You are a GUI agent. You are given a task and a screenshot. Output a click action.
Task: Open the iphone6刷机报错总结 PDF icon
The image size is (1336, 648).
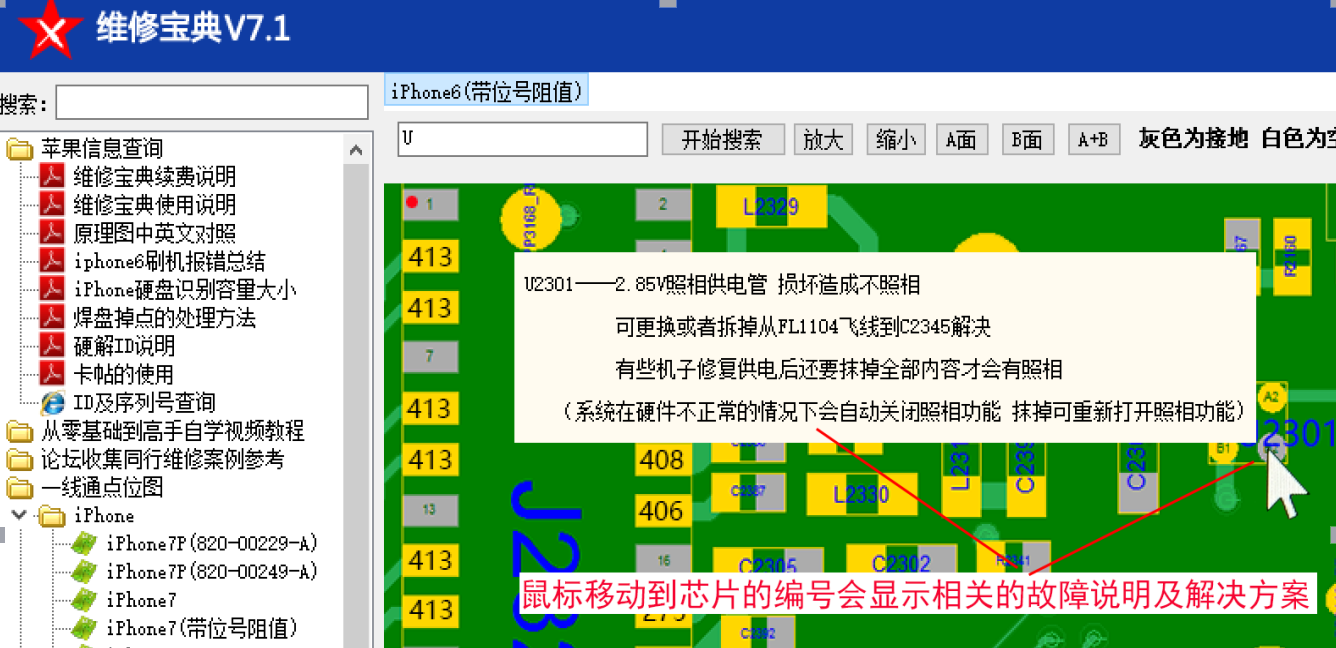[x=52, y=261]
